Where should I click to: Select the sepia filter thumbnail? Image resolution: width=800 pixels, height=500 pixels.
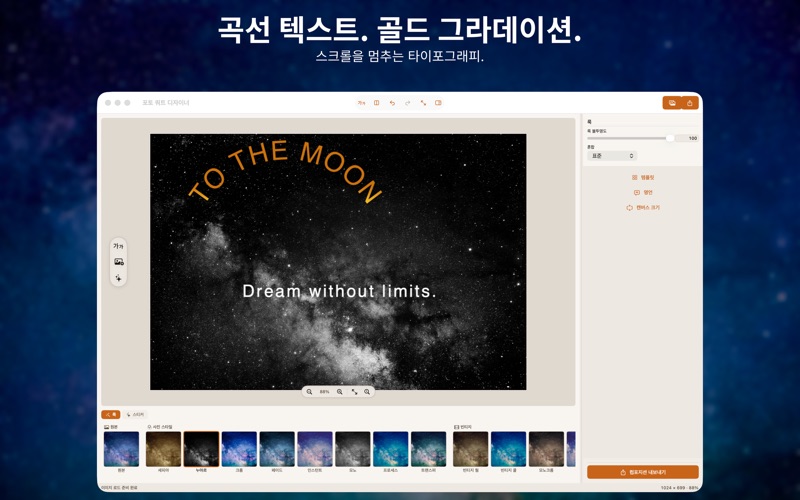pos(163,449)
